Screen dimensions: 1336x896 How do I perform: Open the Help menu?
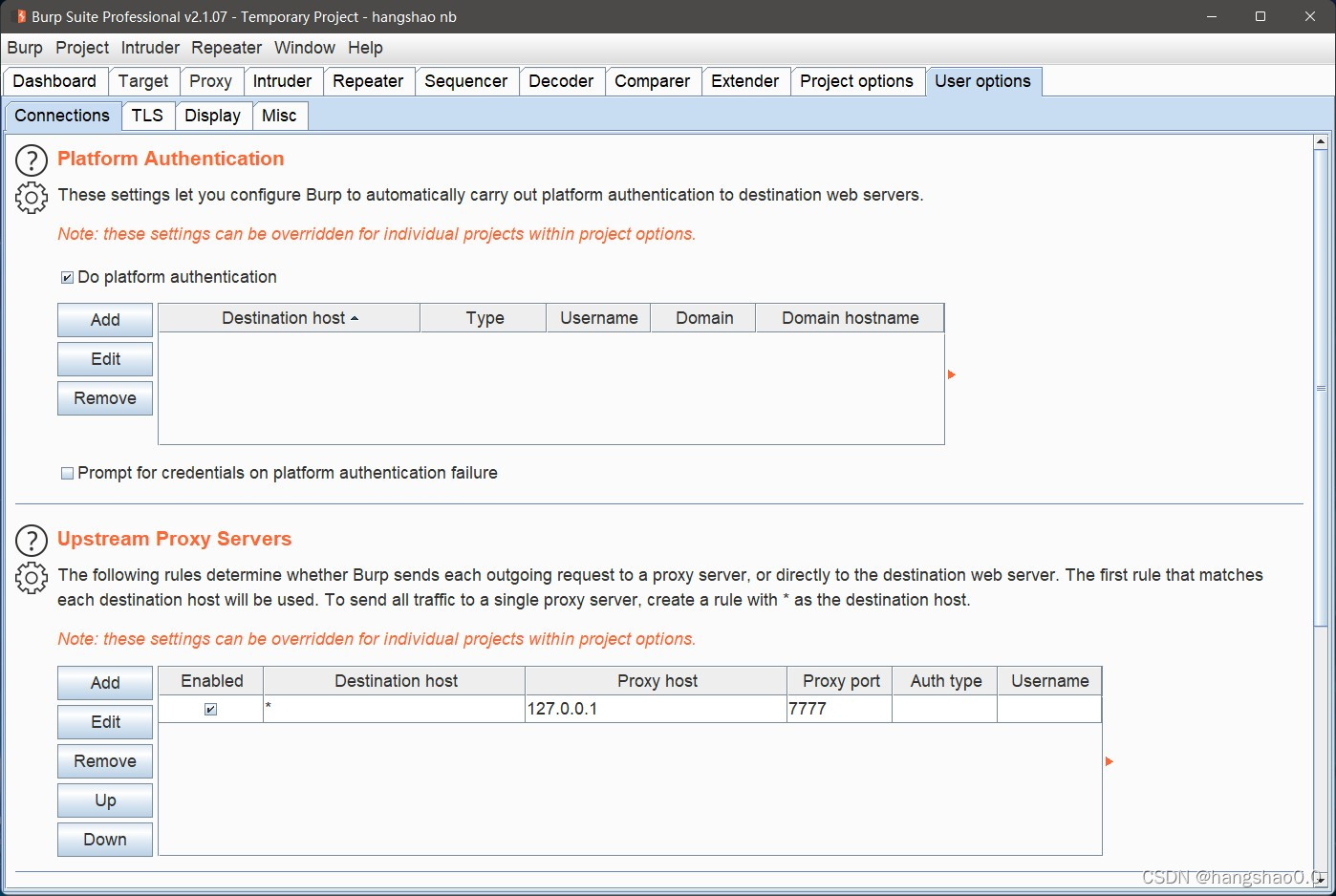pyautogui.click(x=365, y=48)
